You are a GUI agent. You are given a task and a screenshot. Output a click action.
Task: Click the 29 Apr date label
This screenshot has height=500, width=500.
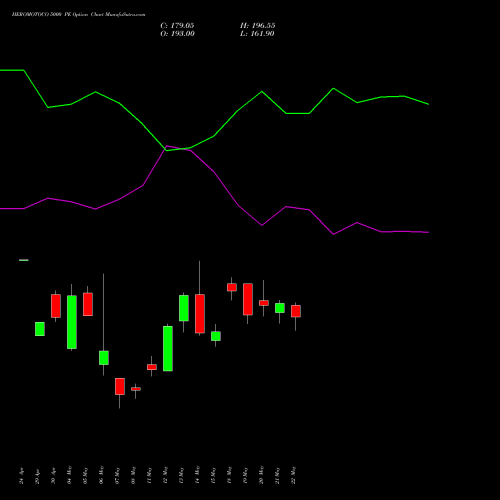coord(38,477)
